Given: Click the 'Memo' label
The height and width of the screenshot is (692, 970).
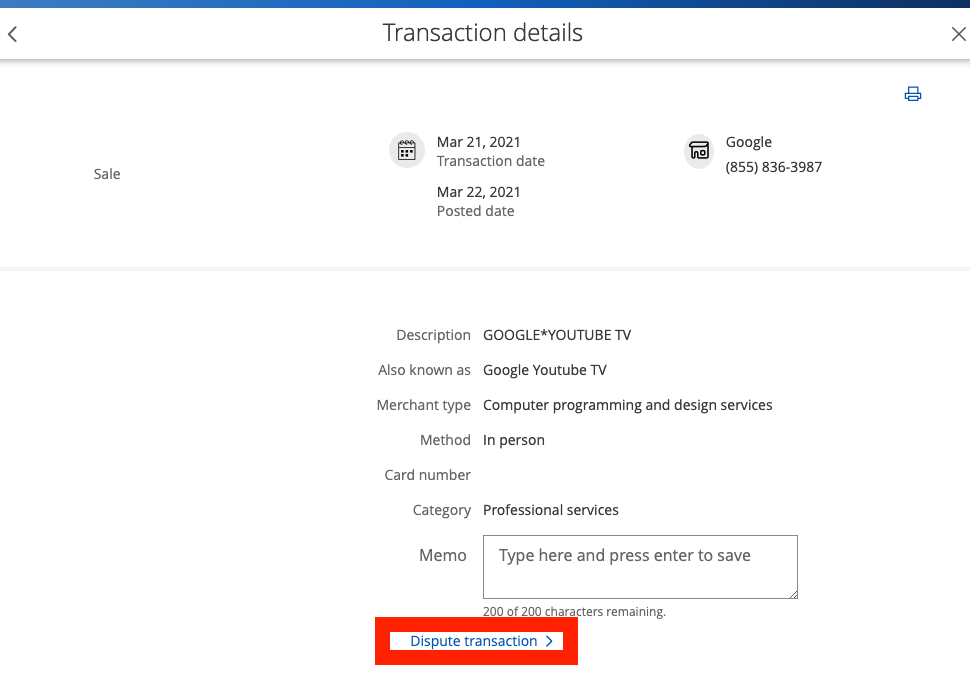Looking at the screenshot, I should [443, 555].
